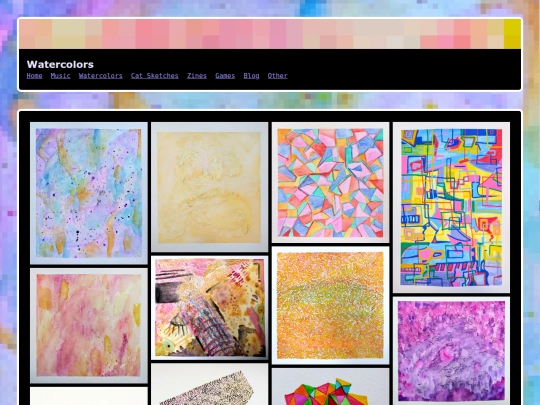Visit the Cat Sketches page

(155, 76)
